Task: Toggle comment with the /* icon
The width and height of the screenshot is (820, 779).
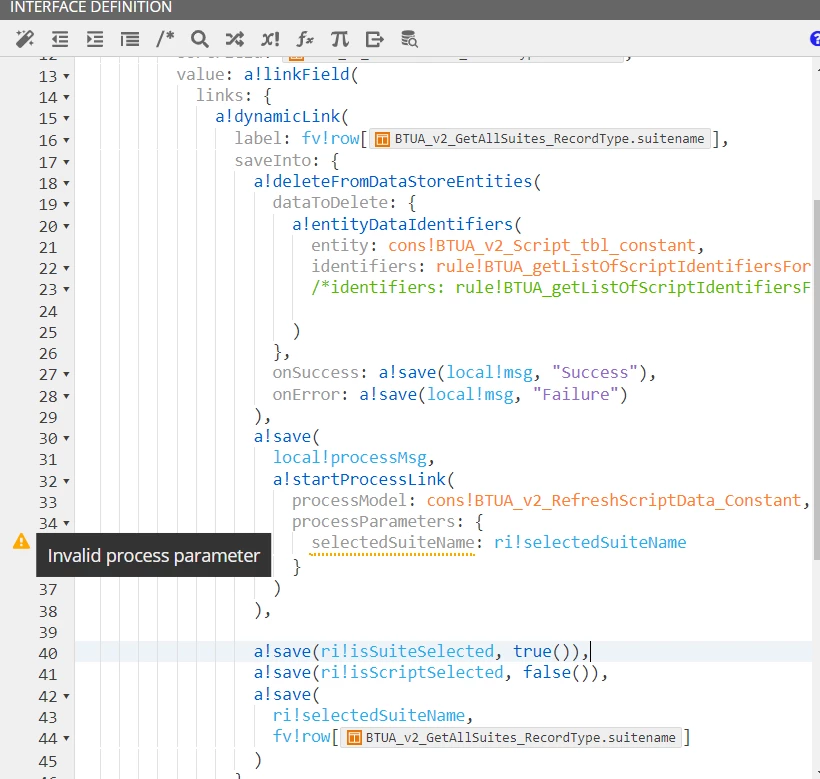Action: 165,39
